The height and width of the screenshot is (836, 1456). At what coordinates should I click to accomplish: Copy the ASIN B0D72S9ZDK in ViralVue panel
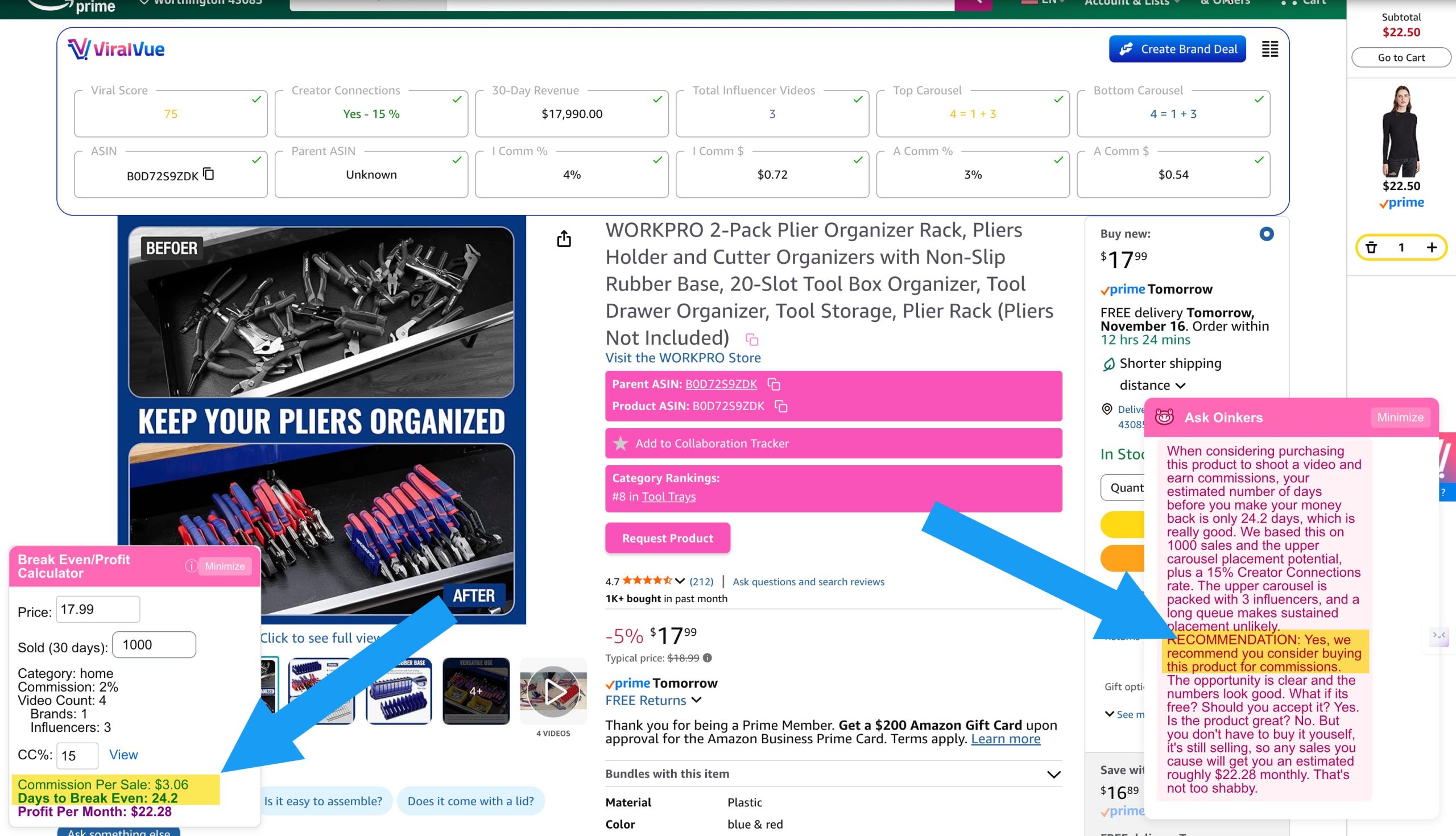pyautogui.click(x=209, y=174)
